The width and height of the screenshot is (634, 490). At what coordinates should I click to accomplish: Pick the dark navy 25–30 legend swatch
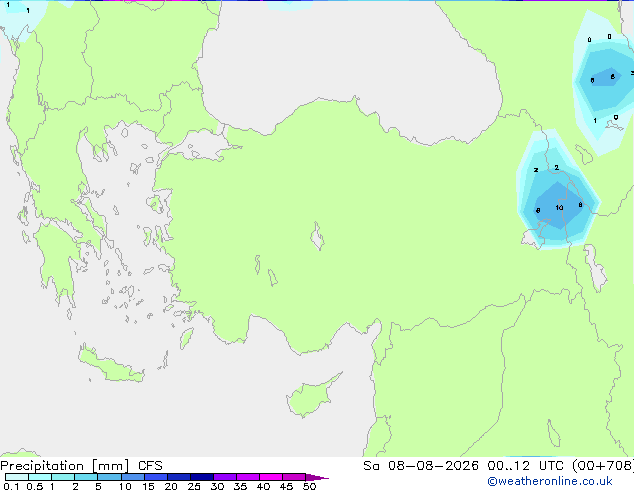[x=201, y=477]
